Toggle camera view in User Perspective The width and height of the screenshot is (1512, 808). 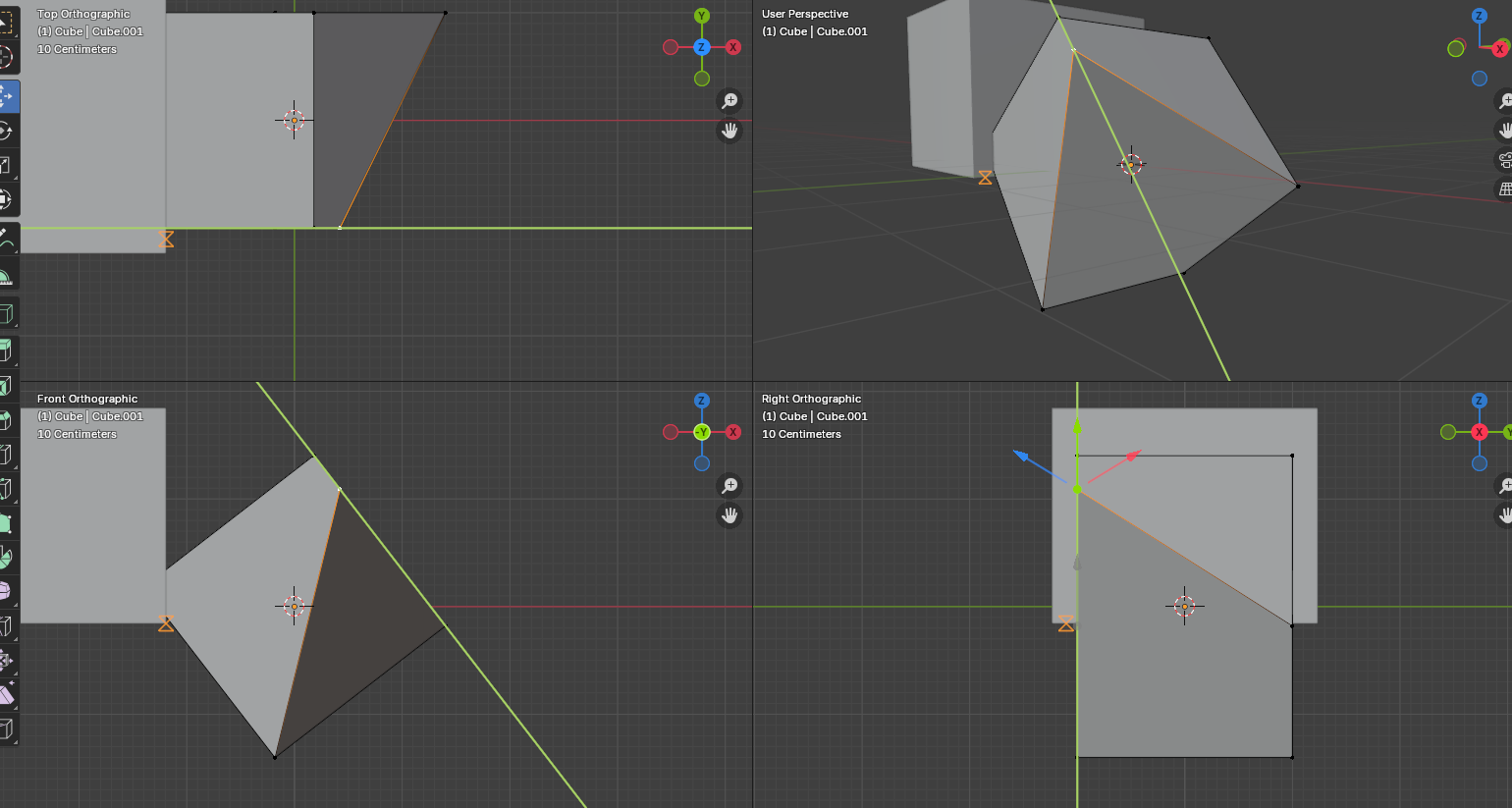click(x=1504, y=160)
